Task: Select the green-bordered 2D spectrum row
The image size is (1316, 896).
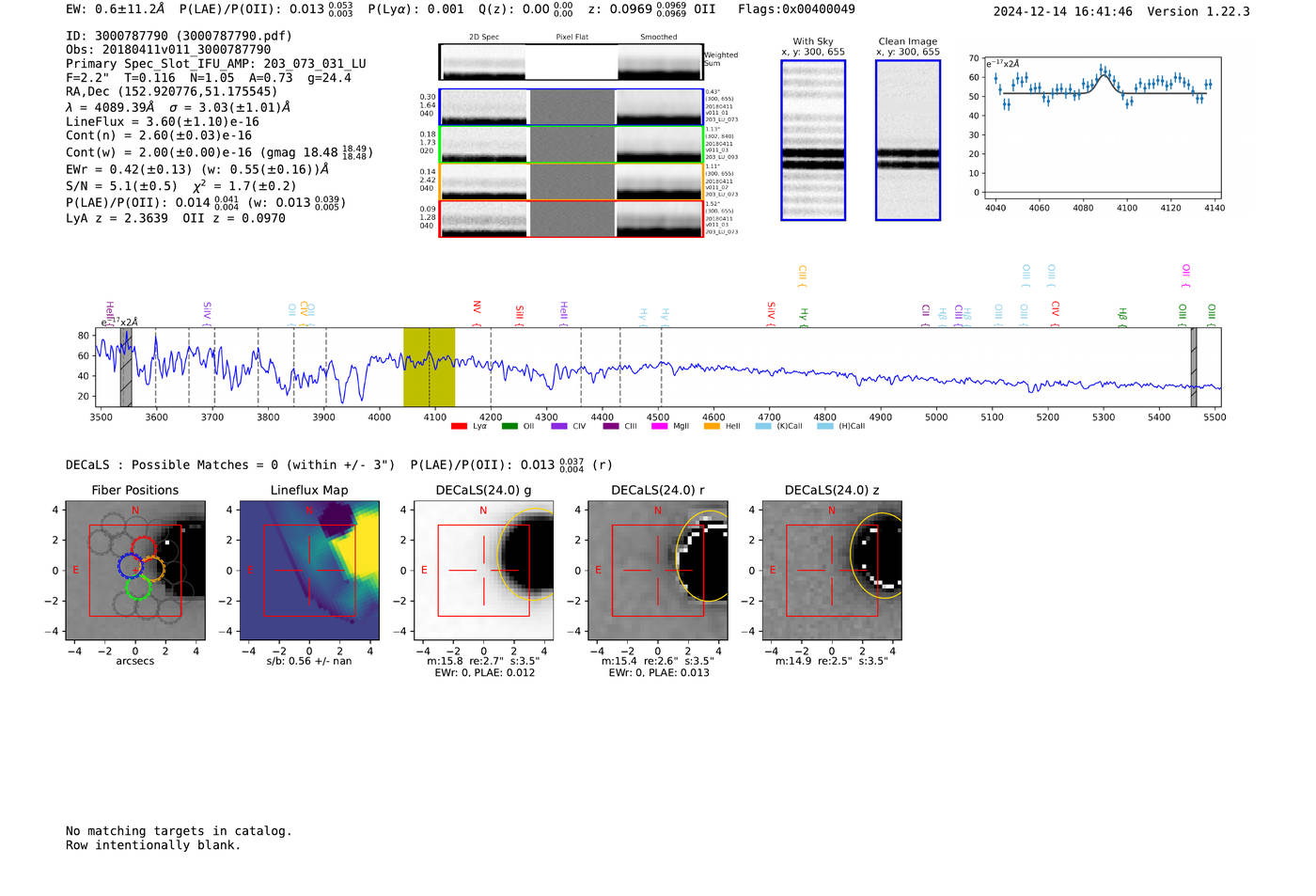Action: (x=571, y=144)
